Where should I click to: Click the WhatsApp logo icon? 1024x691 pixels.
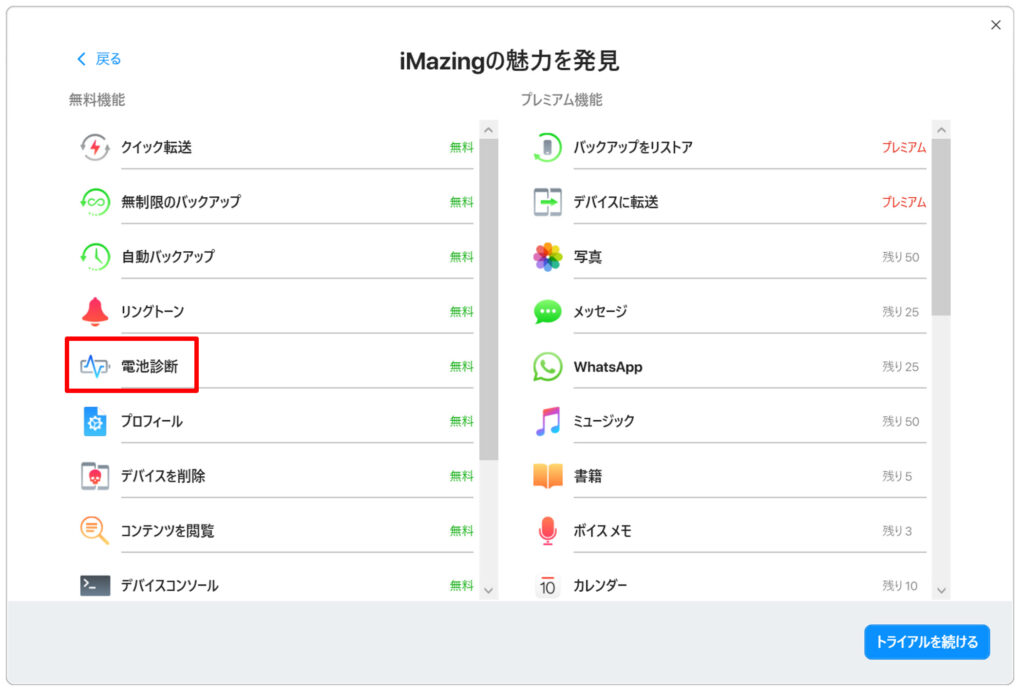click(547, 366)
